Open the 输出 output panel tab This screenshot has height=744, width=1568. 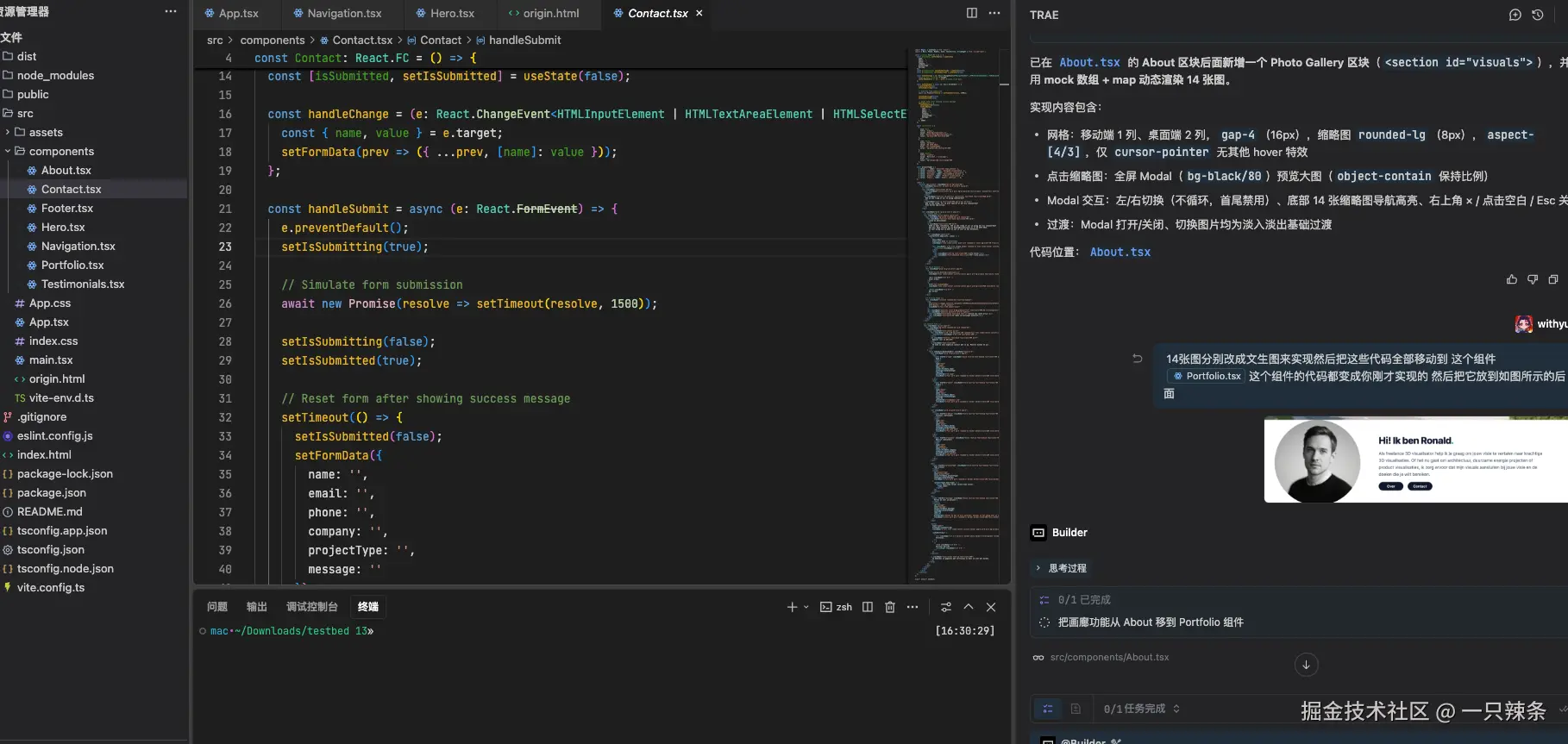pyautogui.click(x=256, y=607)
